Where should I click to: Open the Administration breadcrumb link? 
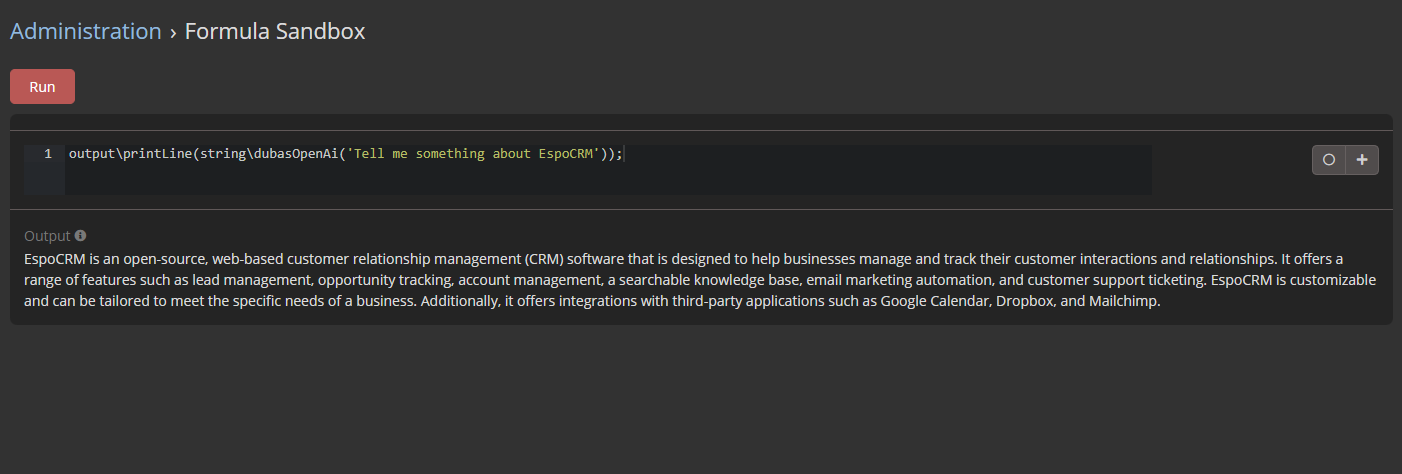pos(86,31)
